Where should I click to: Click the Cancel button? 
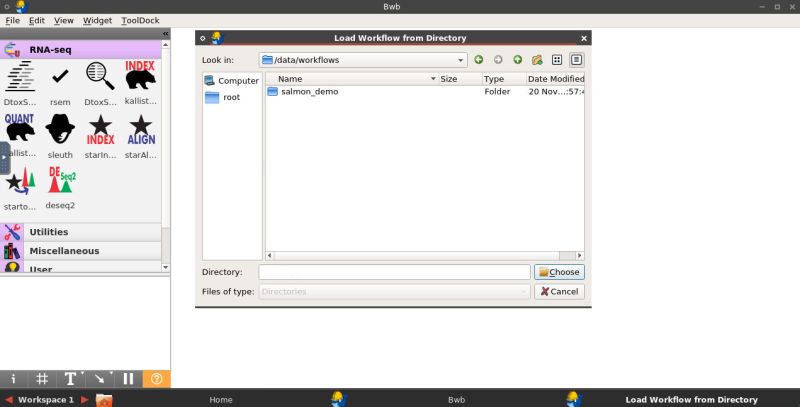[559, 292]
